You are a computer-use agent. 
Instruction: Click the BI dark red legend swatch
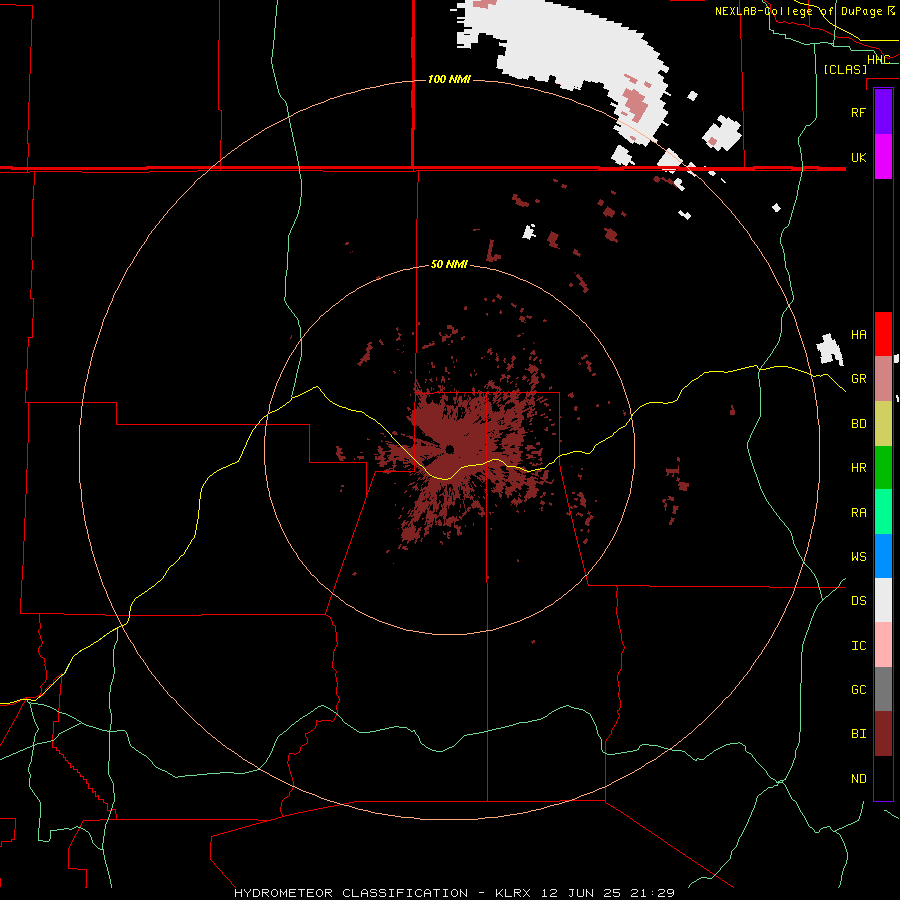[x=883, y=734]
